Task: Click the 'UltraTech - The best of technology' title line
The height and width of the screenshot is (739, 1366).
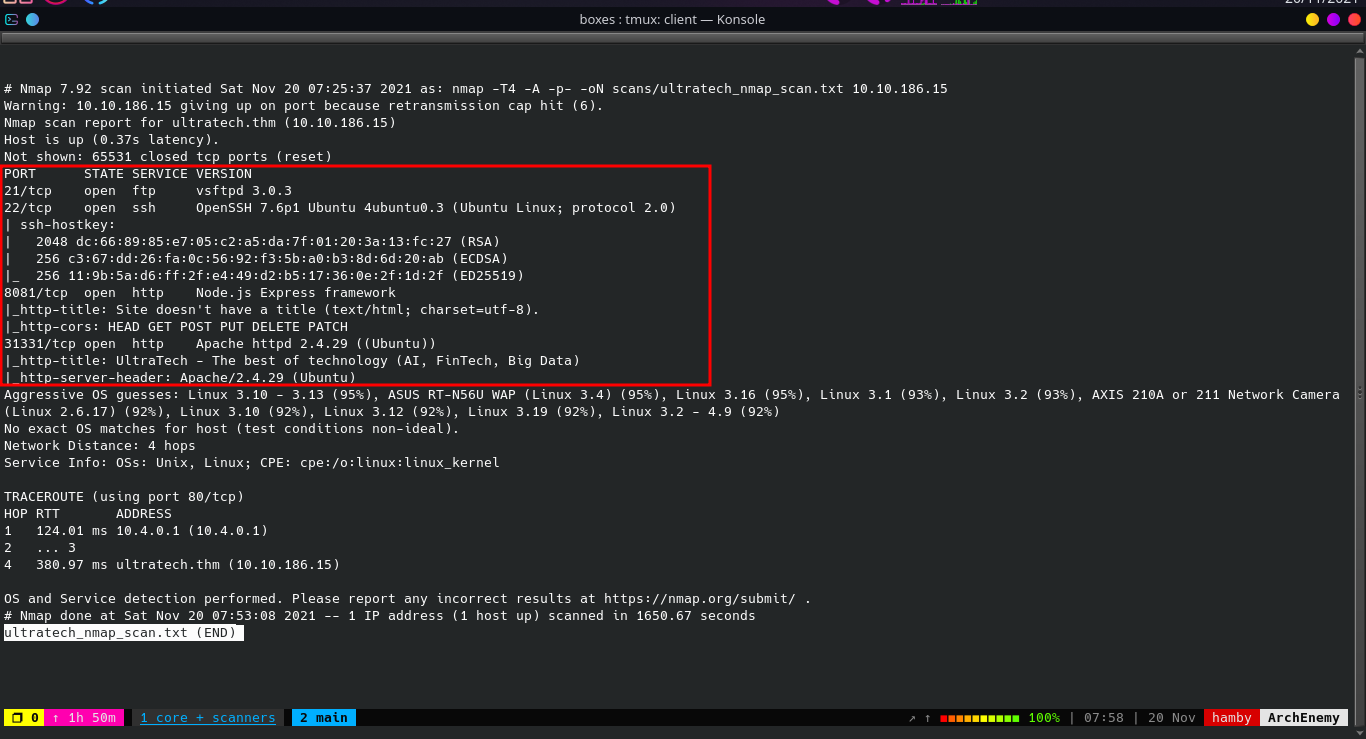Action: coord(292,360)
